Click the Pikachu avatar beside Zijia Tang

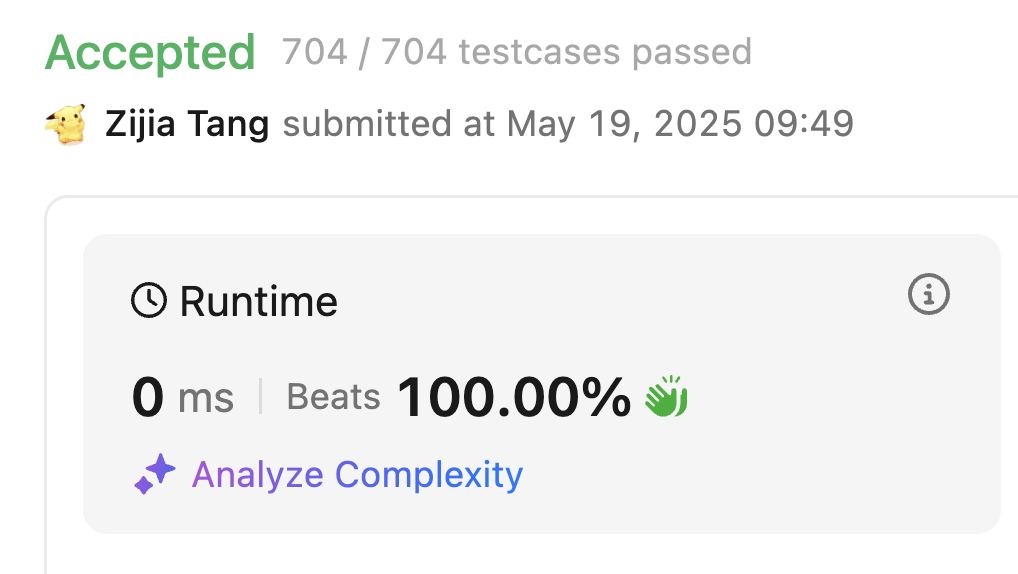tap(65, 125)
